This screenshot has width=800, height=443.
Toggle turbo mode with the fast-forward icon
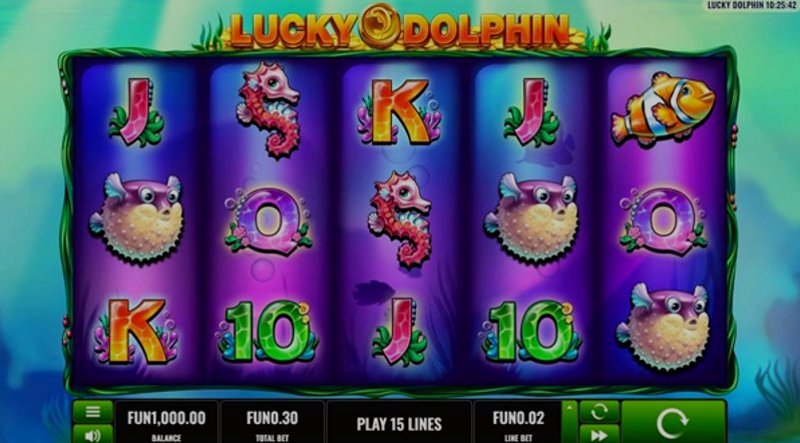tap(599, 435)
